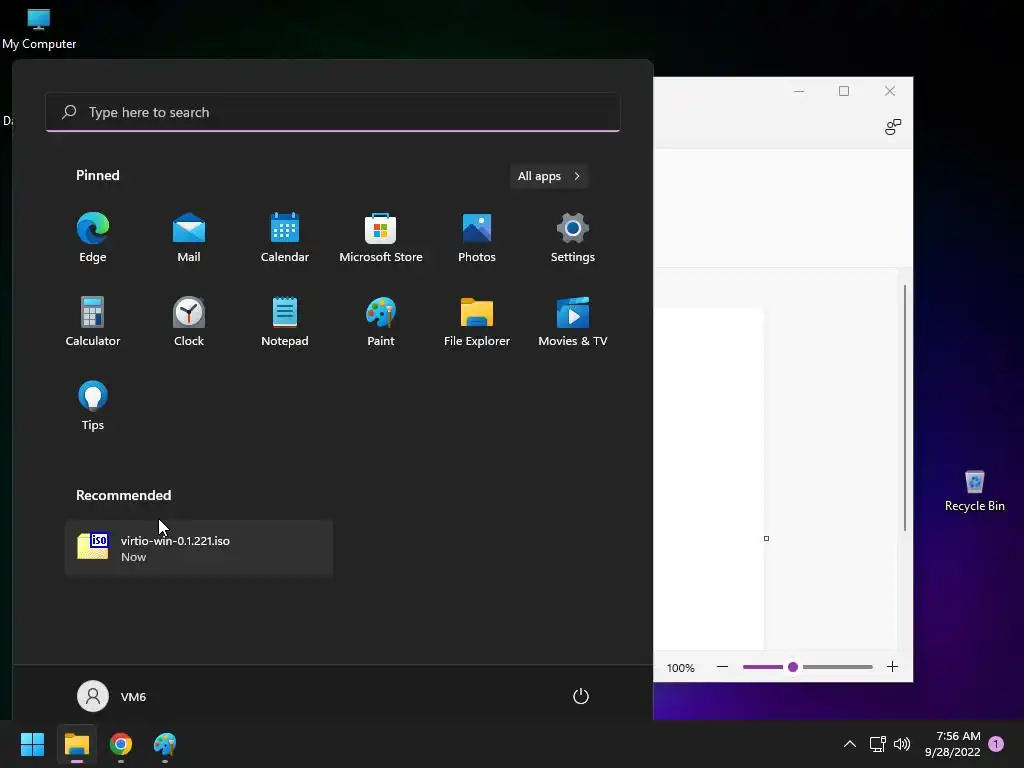Open the VM6 user account menu
This screenshot has width=1024, height=768.
[x=112, y=696]
